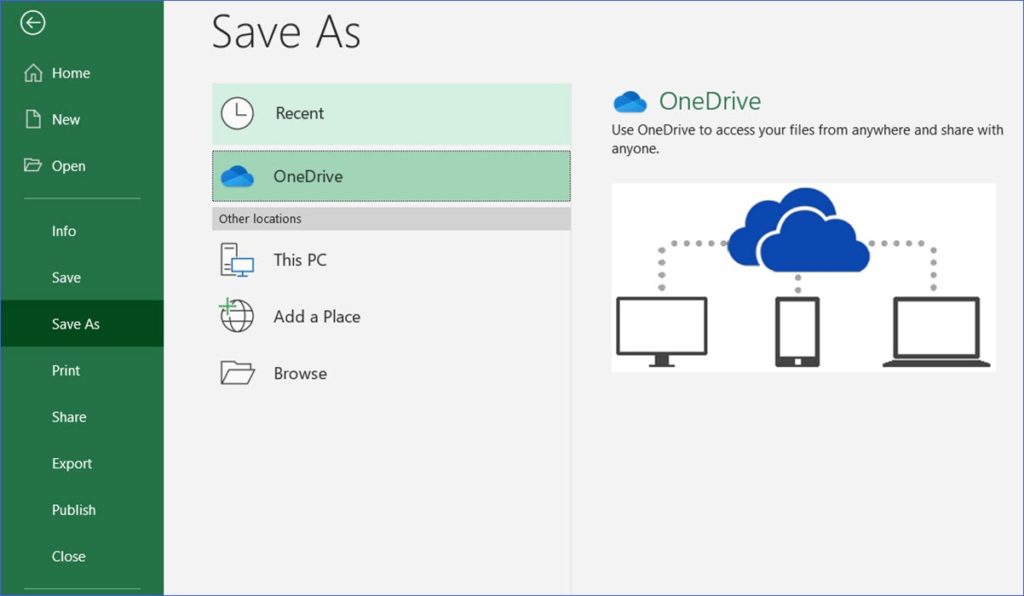
Task: Select Save in the sidebar
Action: coord(66,277)
